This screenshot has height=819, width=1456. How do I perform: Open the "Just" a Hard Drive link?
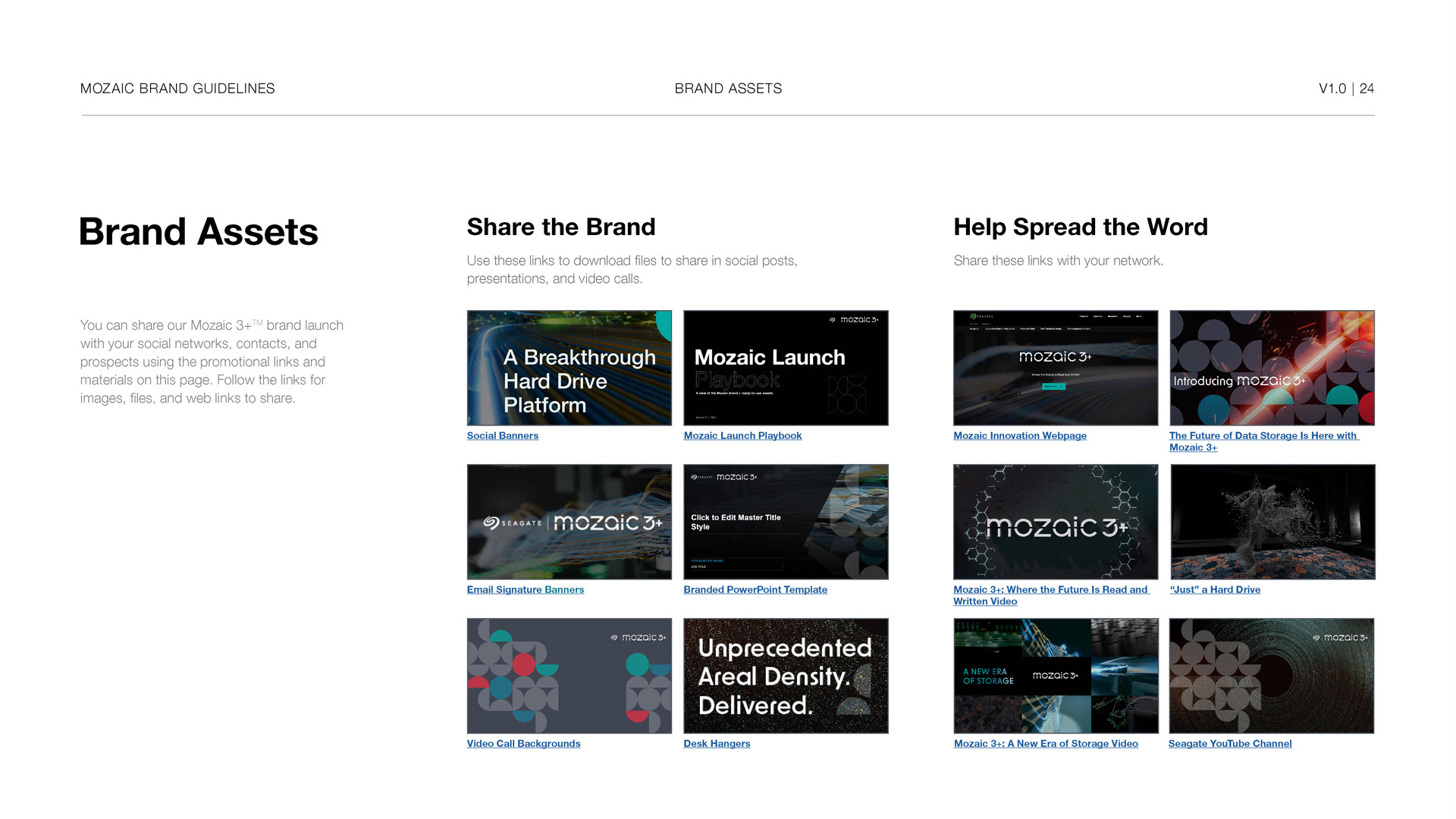click(x=1215, y=589)
